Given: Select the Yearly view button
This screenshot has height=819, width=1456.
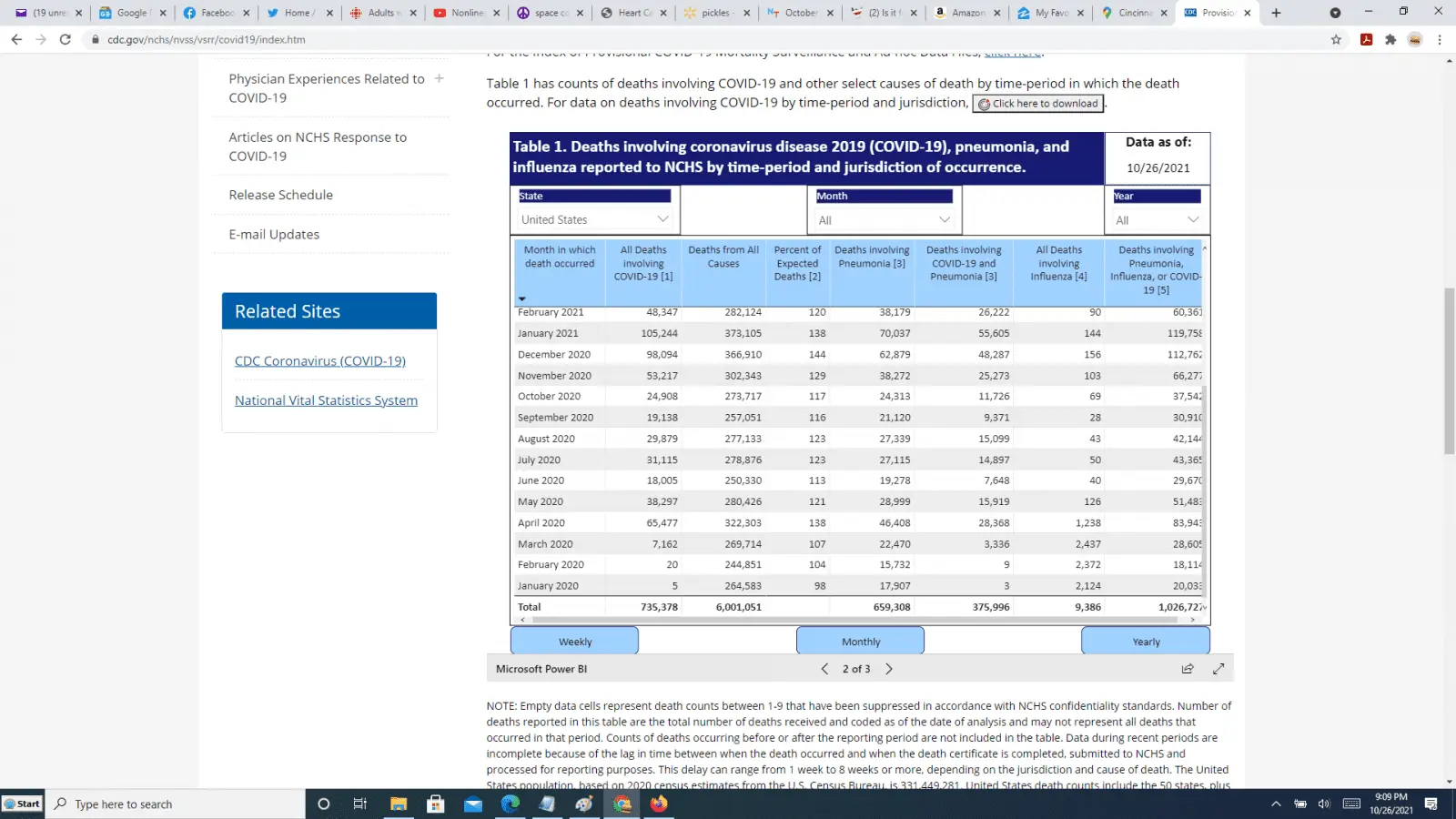Looking at the screenshot, I should [1146, 642].
